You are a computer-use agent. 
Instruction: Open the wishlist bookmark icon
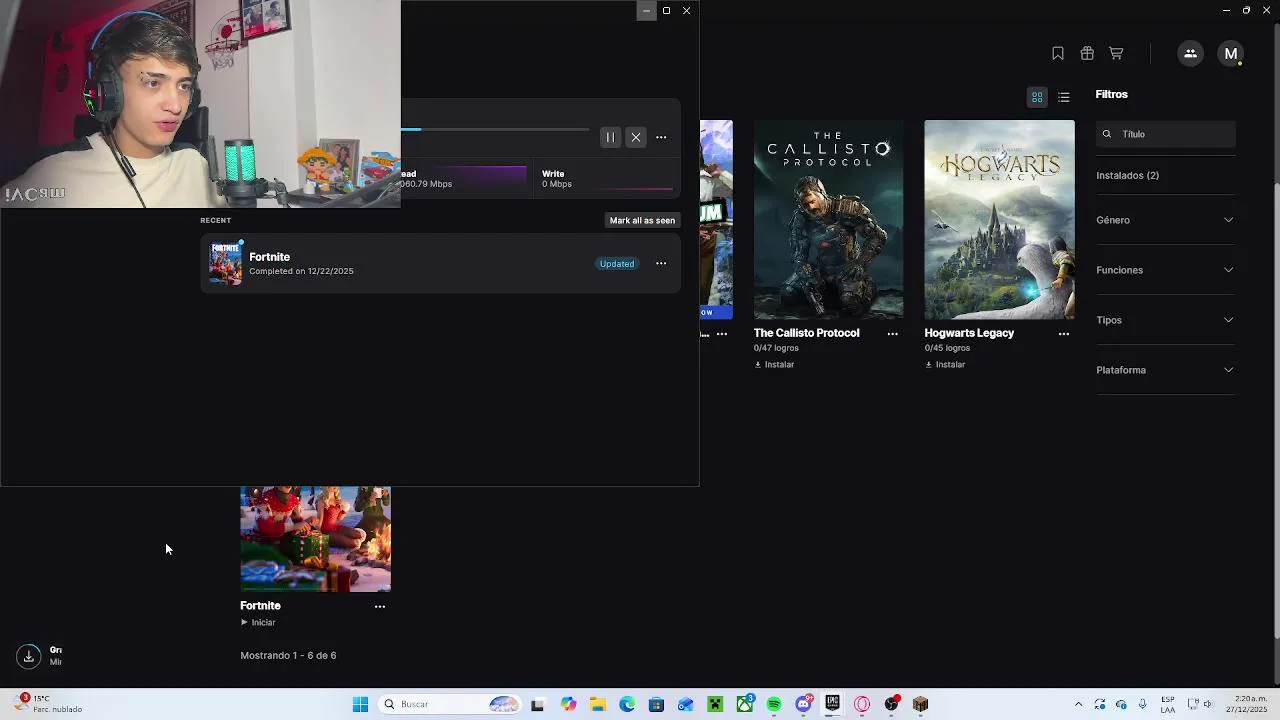pyautogui.click(x=1058, y=53)
